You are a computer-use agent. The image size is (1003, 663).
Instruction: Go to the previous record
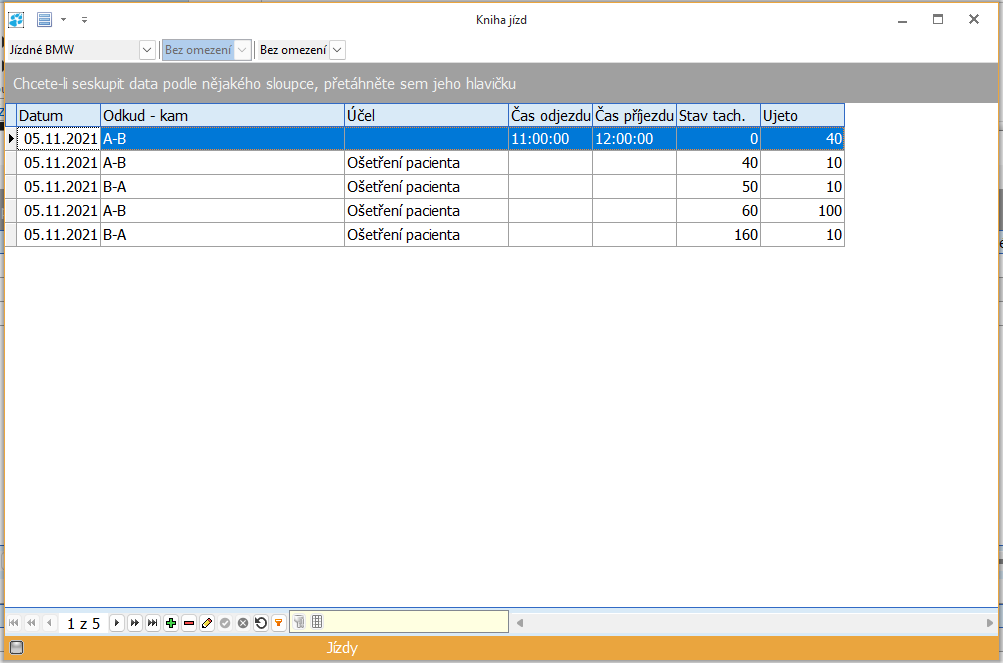(49, 623)
